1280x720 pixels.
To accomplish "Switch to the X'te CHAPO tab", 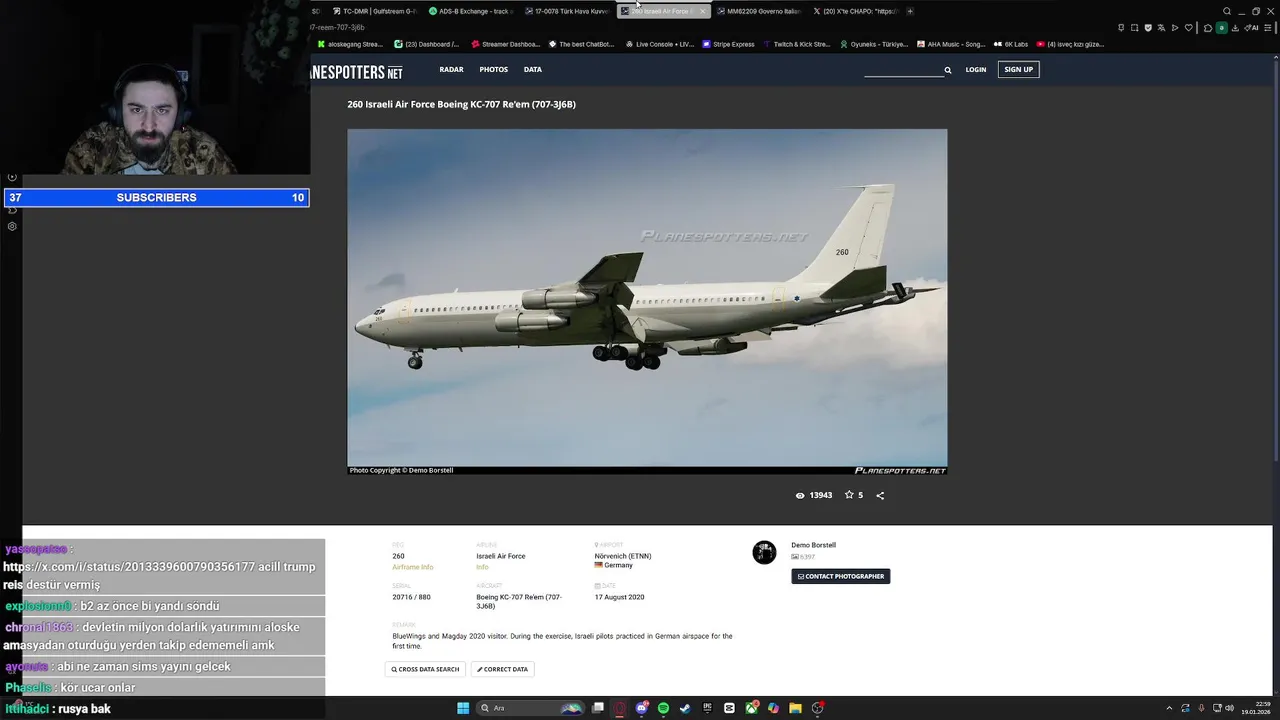I will pos(854,11).
